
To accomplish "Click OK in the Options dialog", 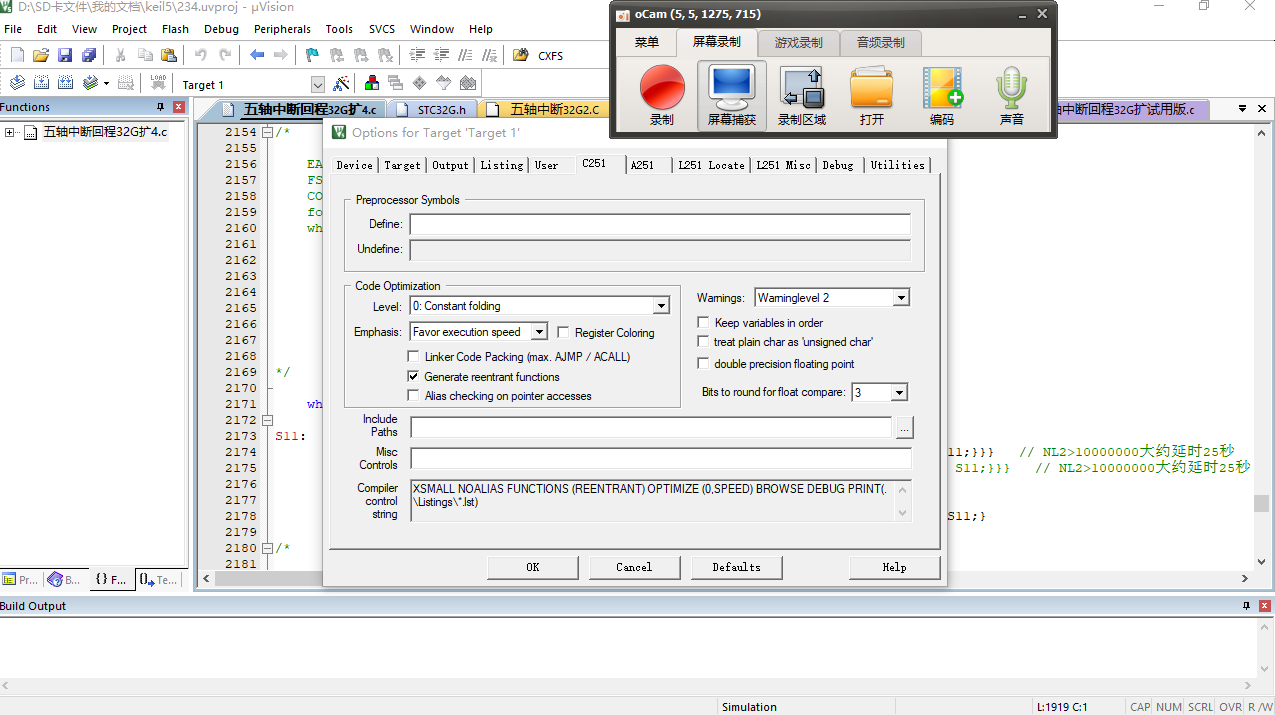I will pyautogui.click(x=533, y=567).
